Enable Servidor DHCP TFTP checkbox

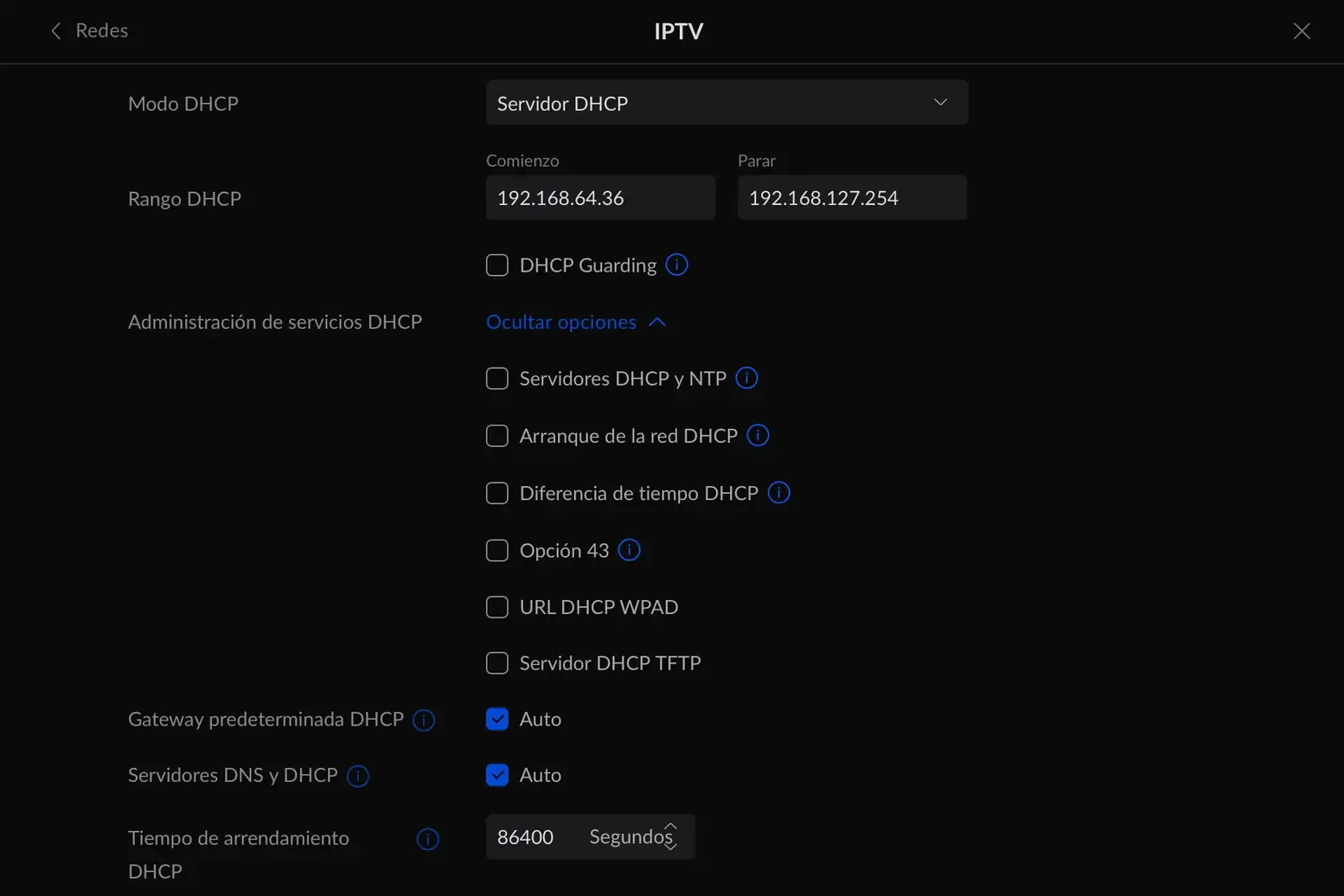[497, 663]
